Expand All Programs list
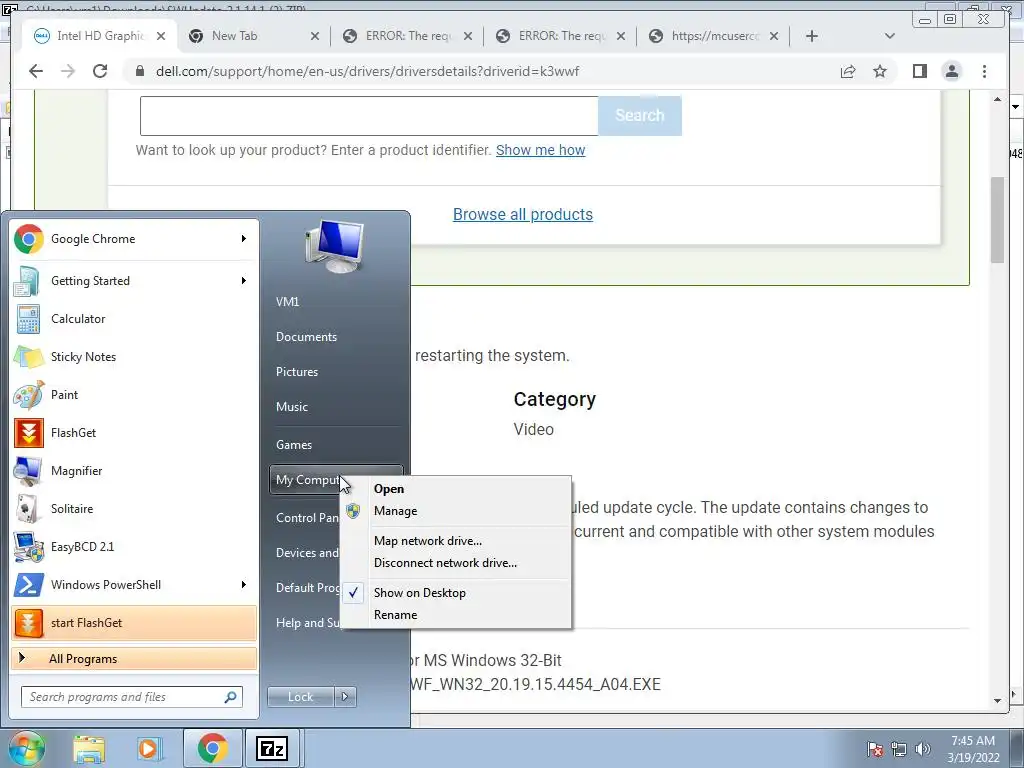Viewport: 1024px width, 768px height. click(134, 658)
